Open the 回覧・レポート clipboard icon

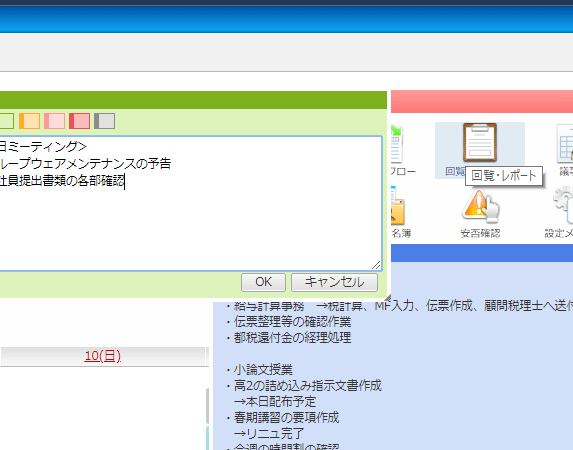tap(480, 143)
